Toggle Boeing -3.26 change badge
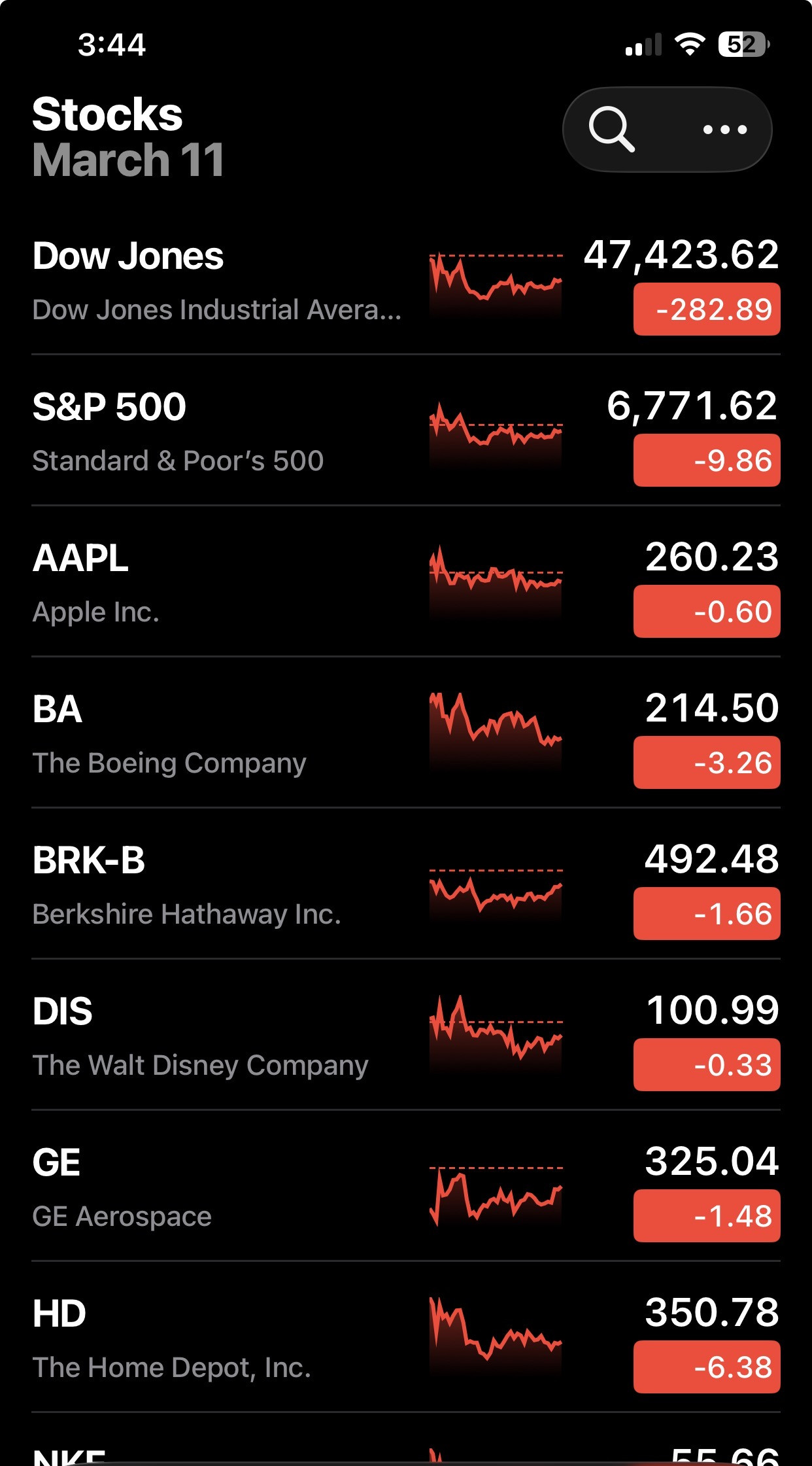Viewport: 812px width, 1466px height. (706, 763)
